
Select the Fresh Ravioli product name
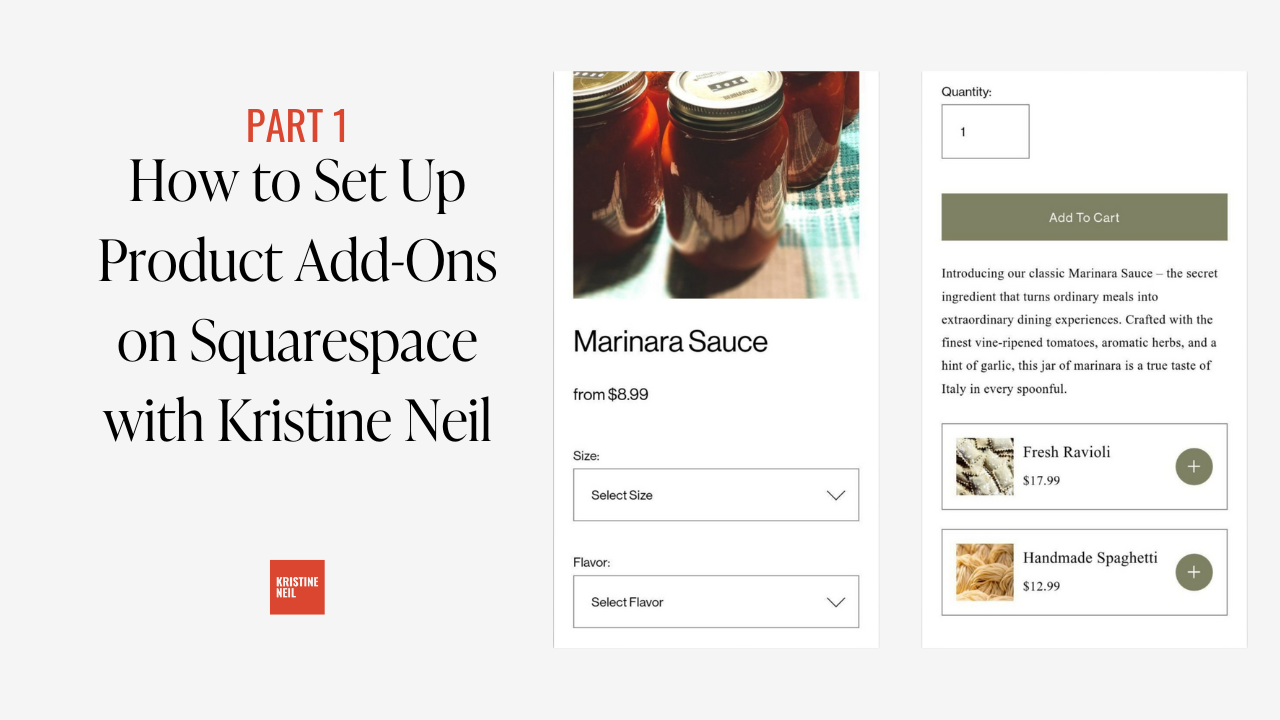coord(1066,452)
